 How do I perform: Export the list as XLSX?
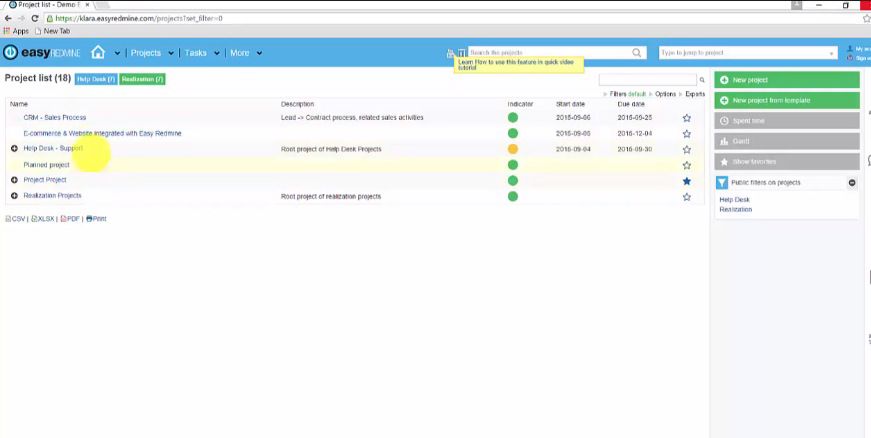[43, 219]
